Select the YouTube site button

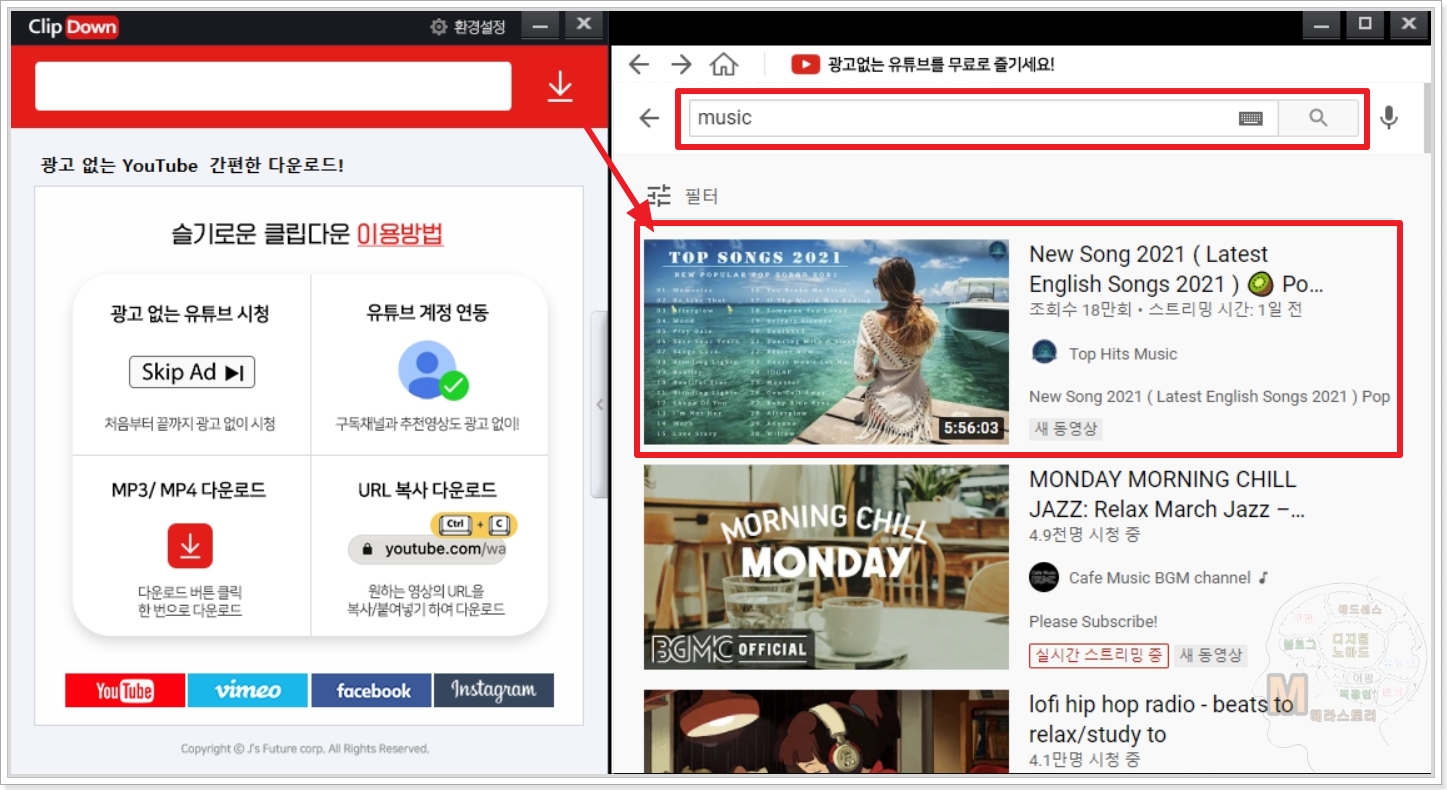125,690
